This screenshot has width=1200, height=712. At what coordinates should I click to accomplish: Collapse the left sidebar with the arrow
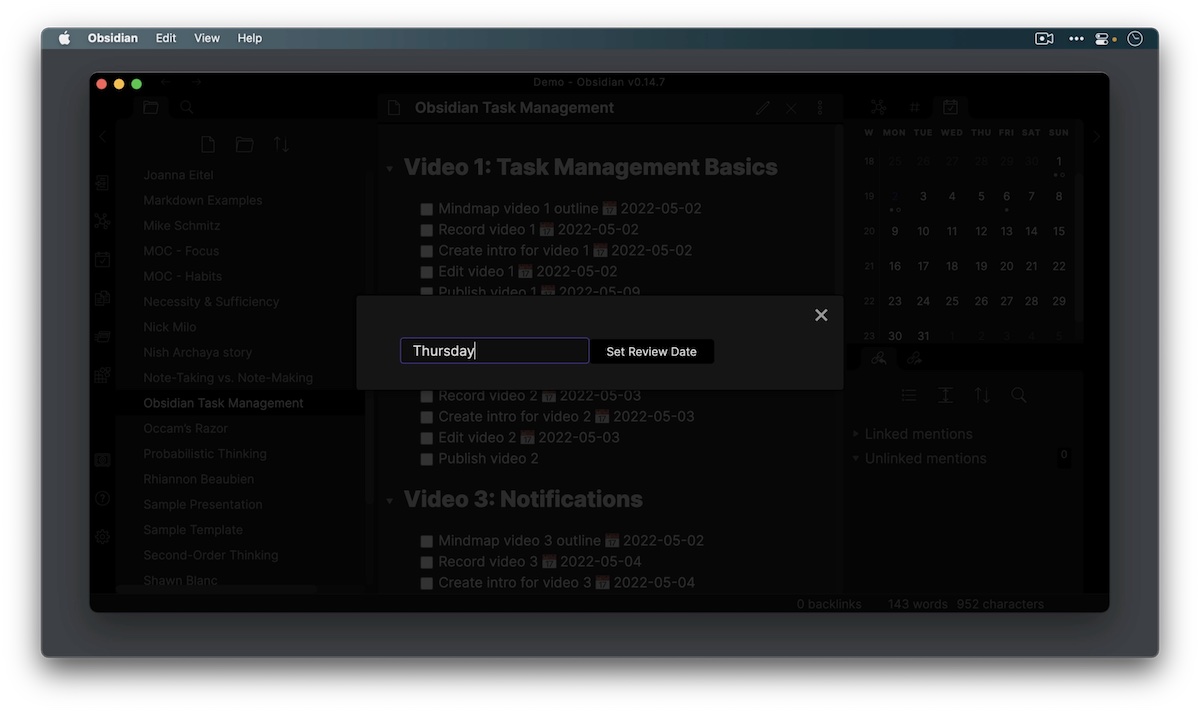pos(102,137)
